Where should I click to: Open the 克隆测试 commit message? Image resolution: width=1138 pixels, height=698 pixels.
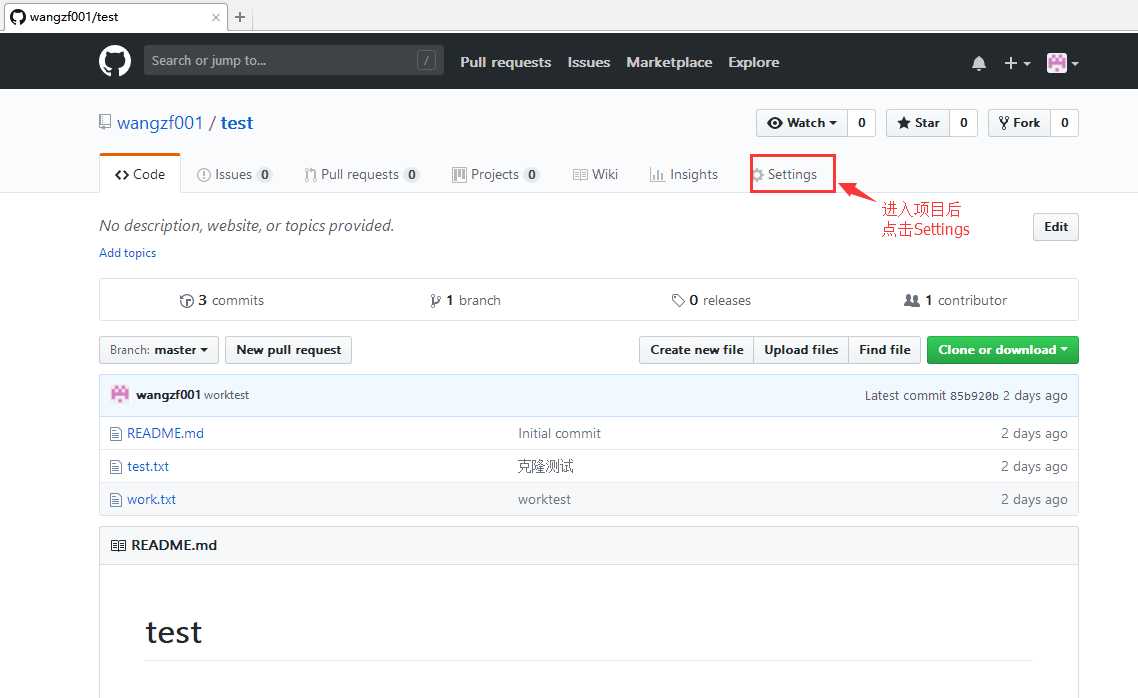point(545,467)
